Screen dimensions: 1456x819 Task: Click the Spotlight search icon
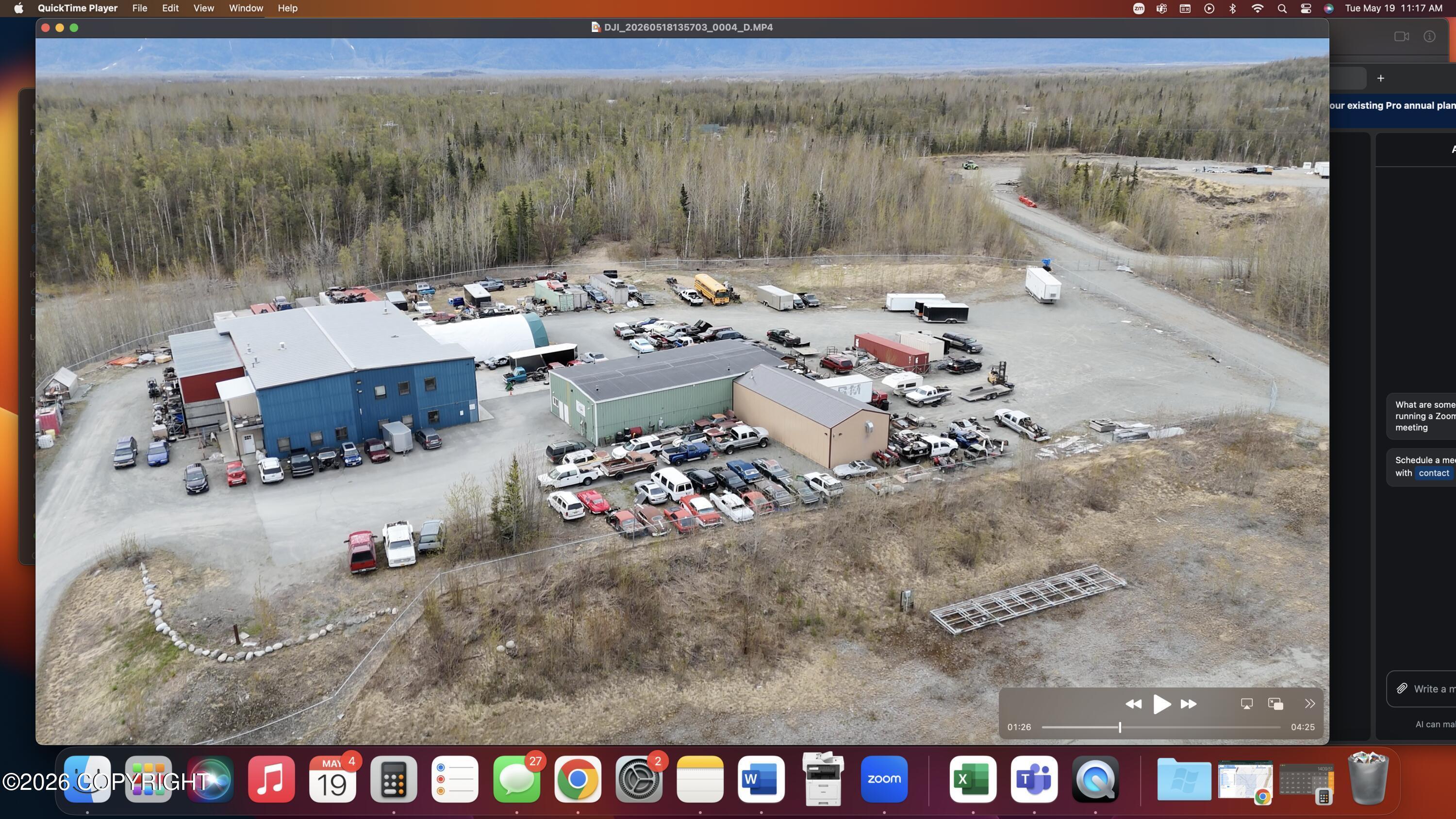[1282, 8]
